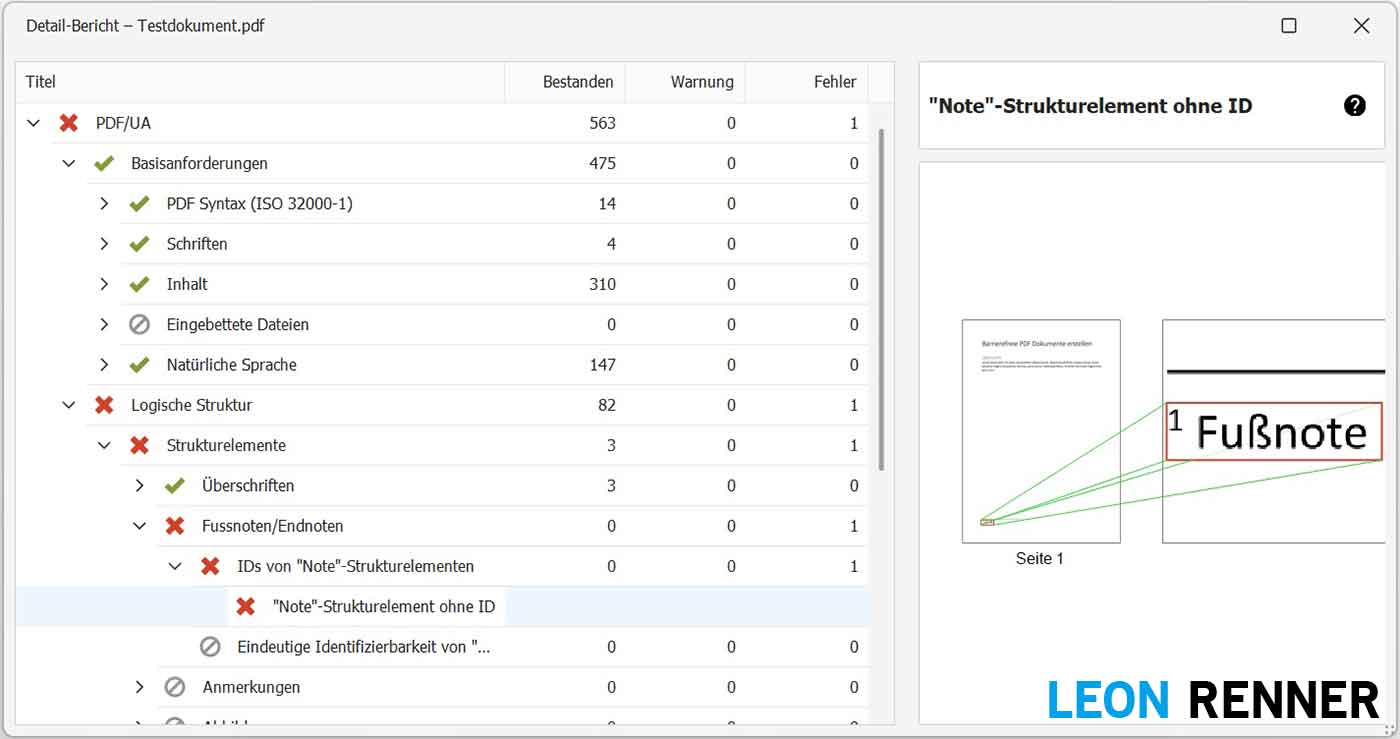Click the highlighted Fußnote box in preview

point(1273,432)
